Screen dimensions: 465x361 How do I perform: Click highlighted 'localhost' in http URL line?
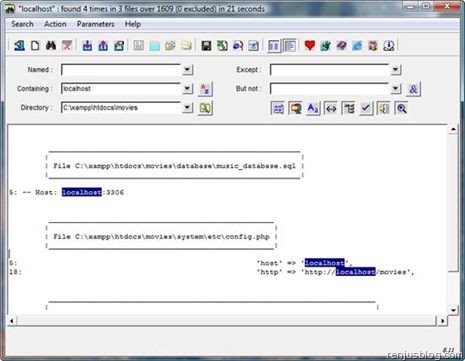[356, 272]
